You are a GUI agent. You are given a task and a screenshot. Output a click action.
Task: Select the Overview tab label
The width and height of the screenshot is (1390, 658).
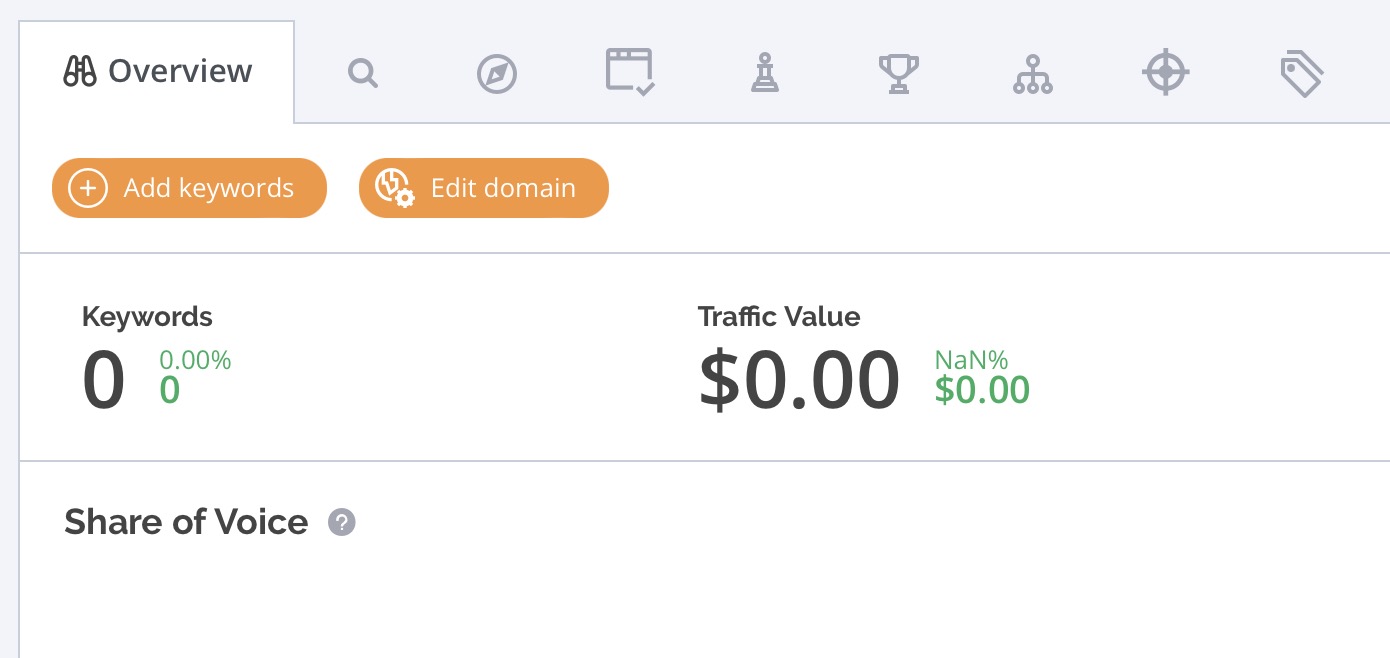click(x=180, y=71)
